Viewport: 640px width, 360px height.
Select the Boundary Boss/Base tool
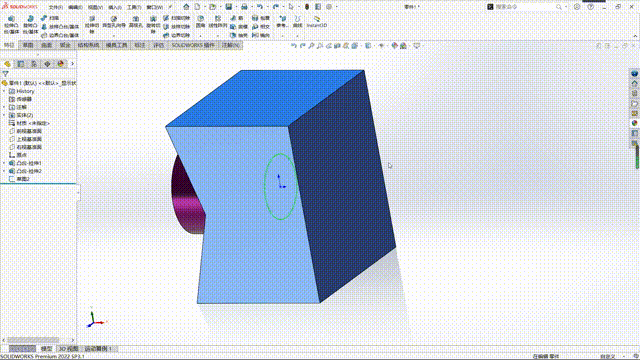[60, 36]
